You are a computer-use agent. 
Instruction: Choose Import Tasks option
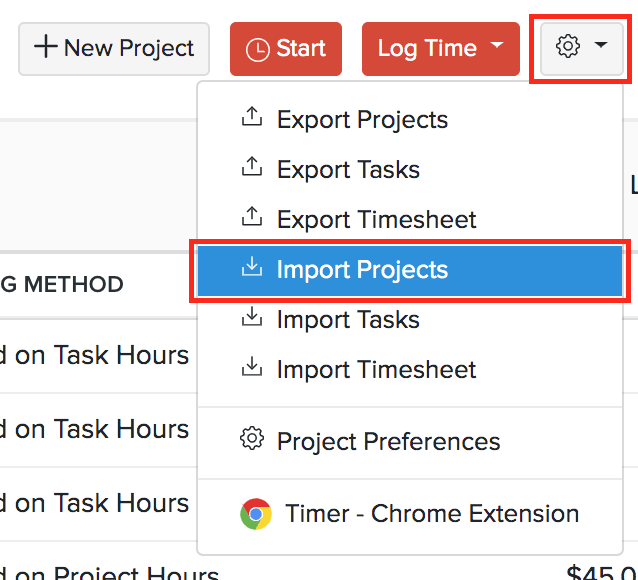tap(348, 320)
